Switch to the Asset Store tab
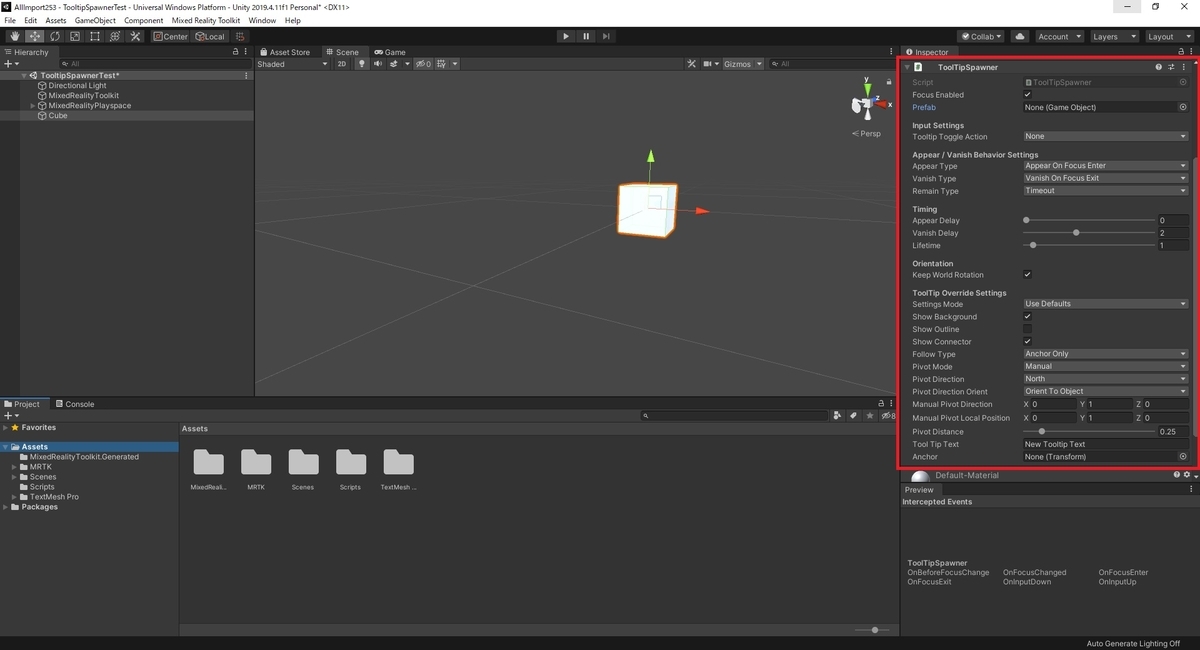This screenshot has width=1200, height=650. 285,52
